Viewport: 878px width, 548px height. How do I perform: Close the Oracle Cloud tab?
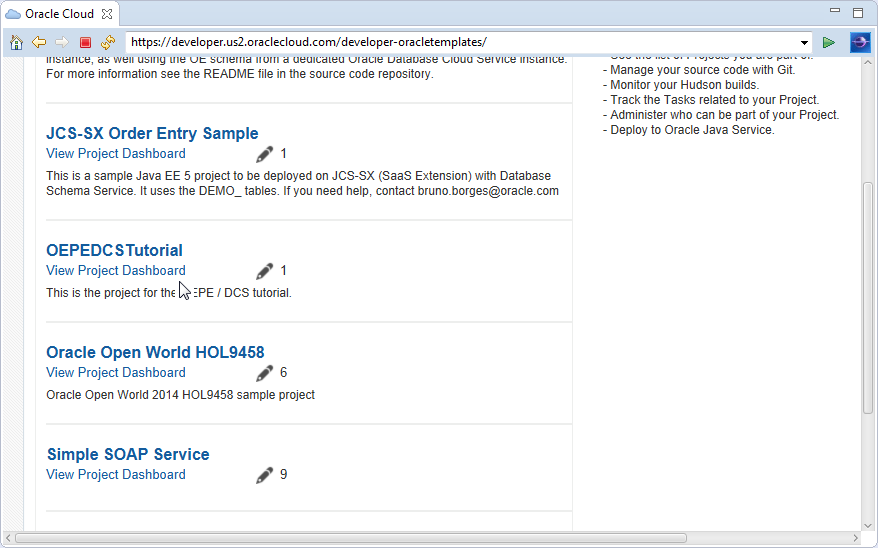click(107, 14)
